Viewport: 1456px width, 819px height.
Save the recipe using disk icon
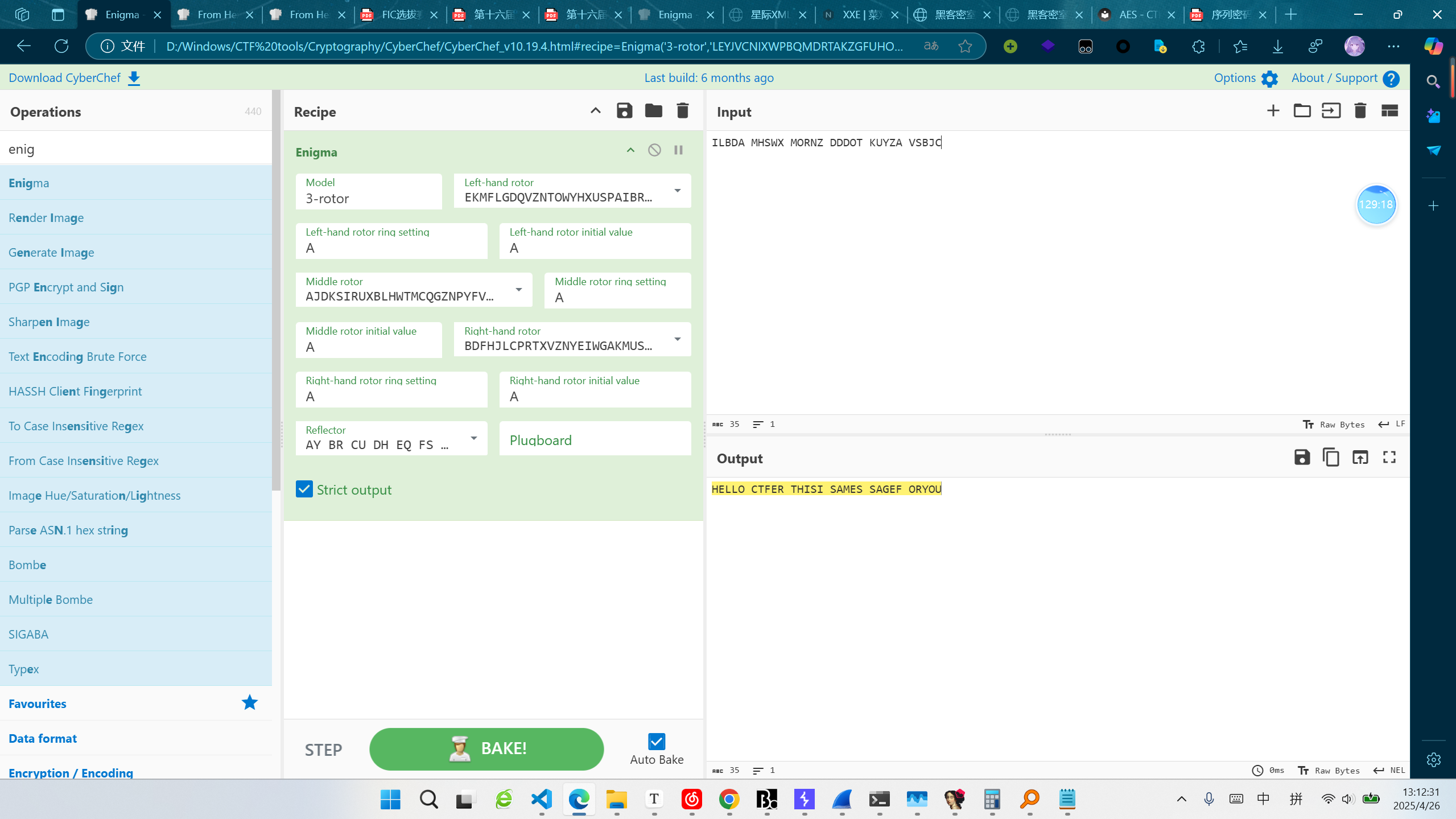624,111
